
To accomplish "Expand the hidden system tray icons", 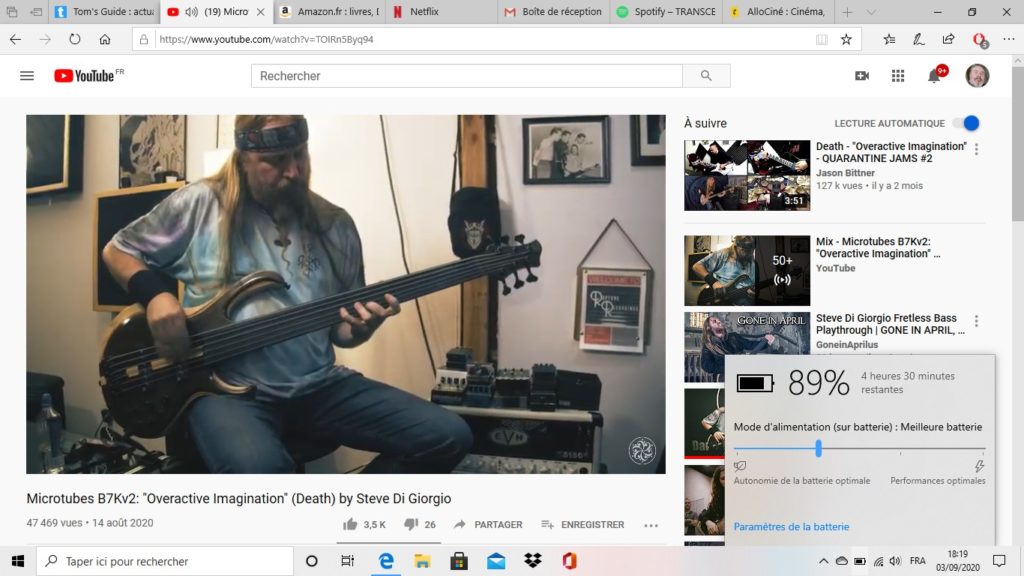I will pyautogui.click(x=823, y=561).
